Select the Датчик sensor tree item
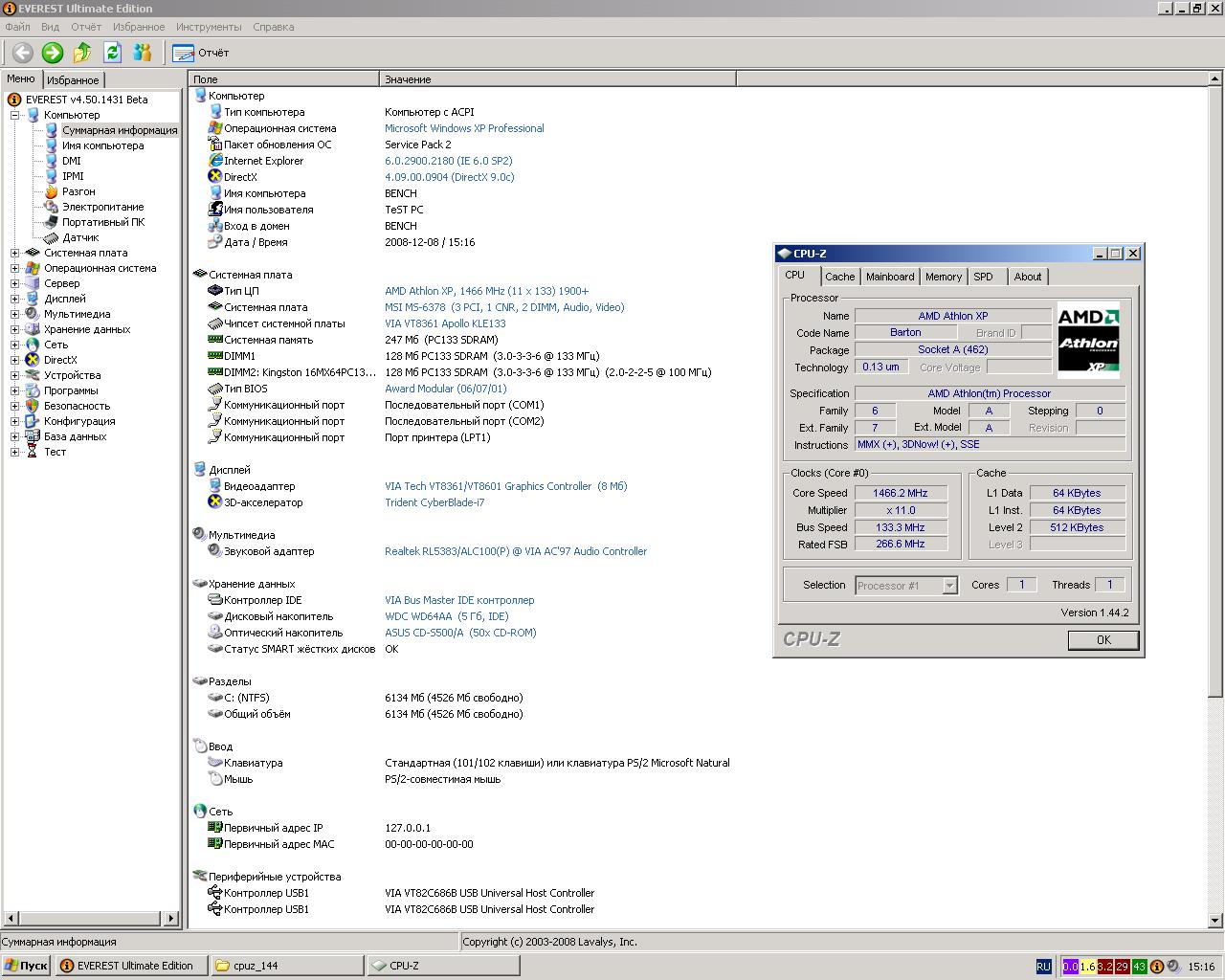 (80, 237)
